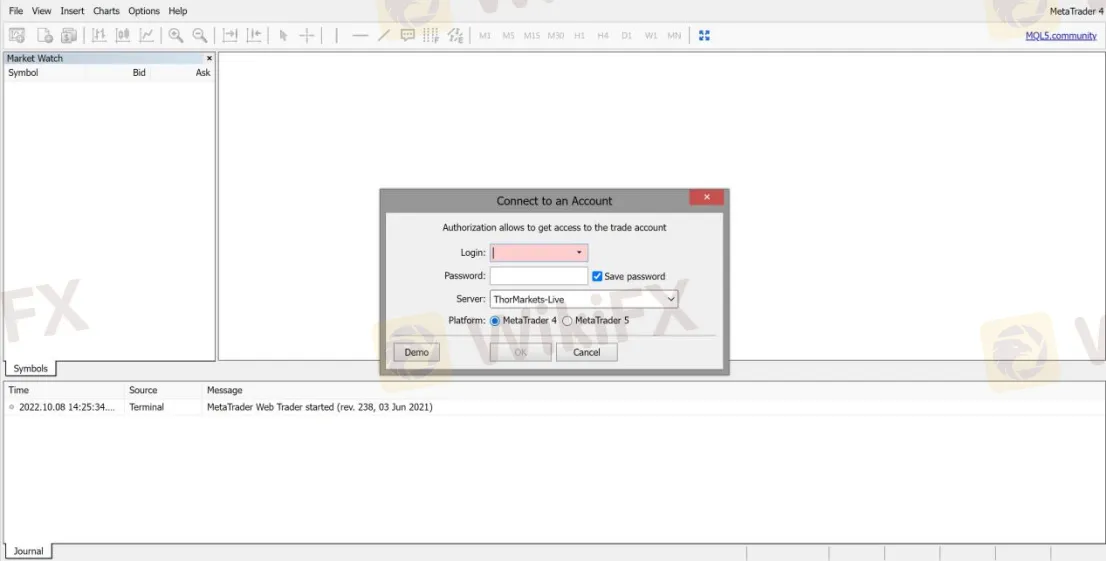The width and height of the screenshot is (1106, 561).
Task: Open the Help menu
Action: 178,11
